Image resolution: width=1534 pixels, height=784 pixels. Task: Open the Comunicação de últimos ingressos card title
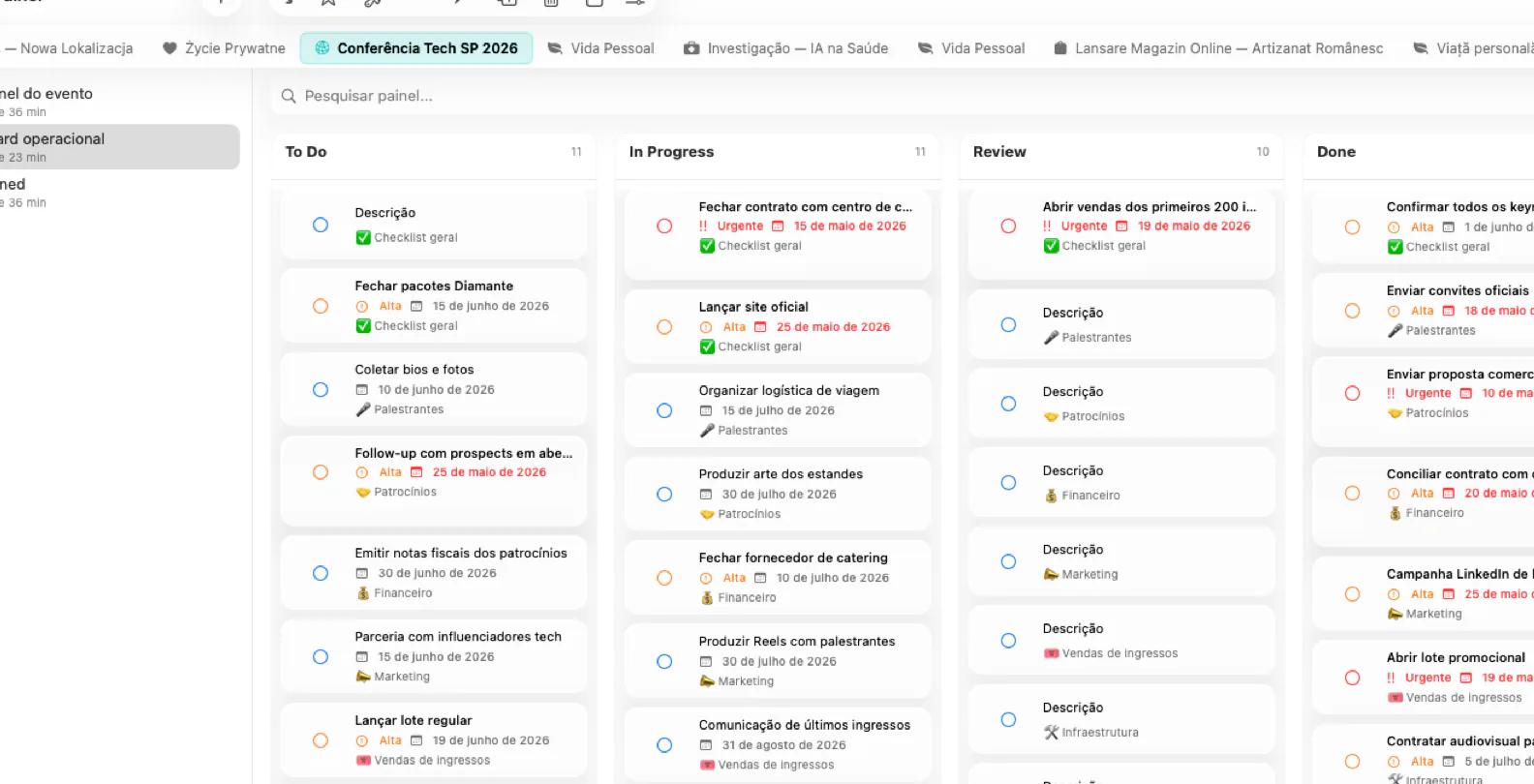[x=805, y=725]
